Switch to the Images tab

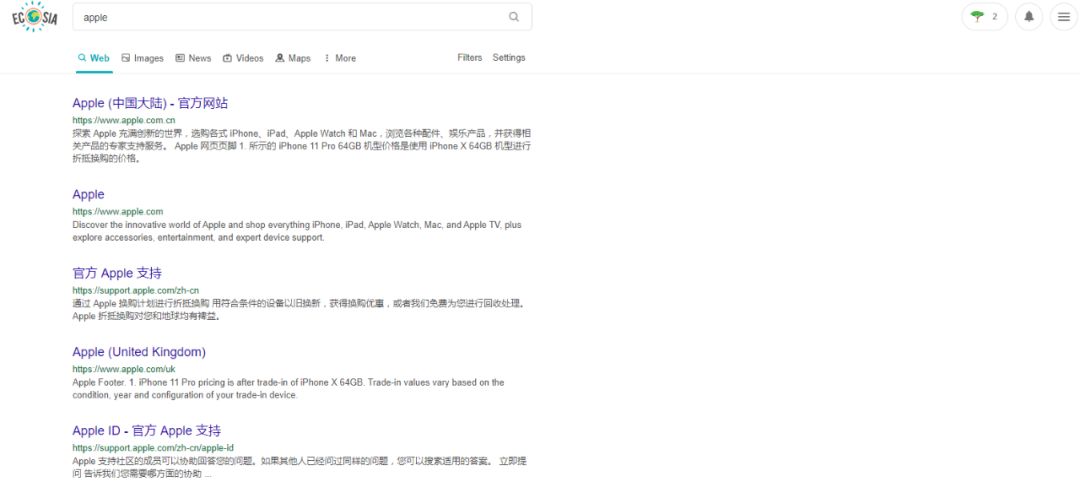(x=143, y=59)
